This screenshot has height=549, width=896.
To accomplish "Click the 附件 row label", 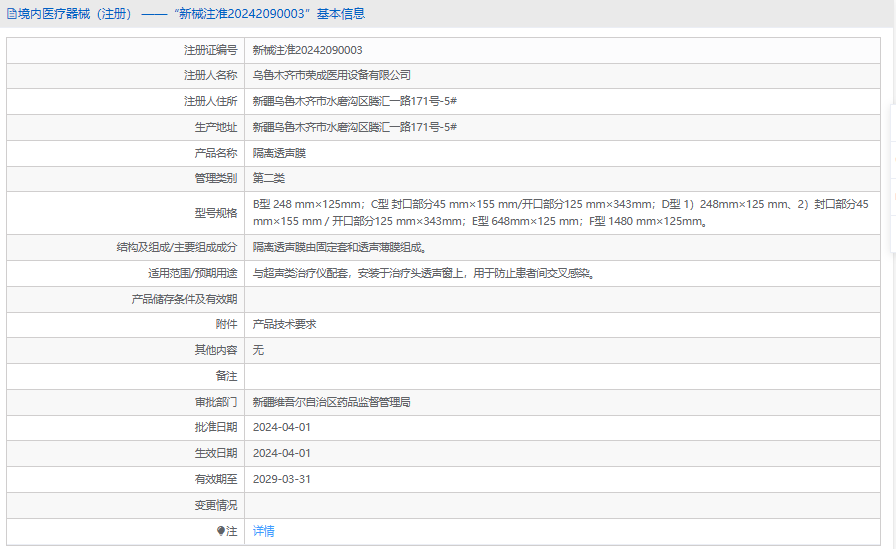I will click(x=226, y=324).
